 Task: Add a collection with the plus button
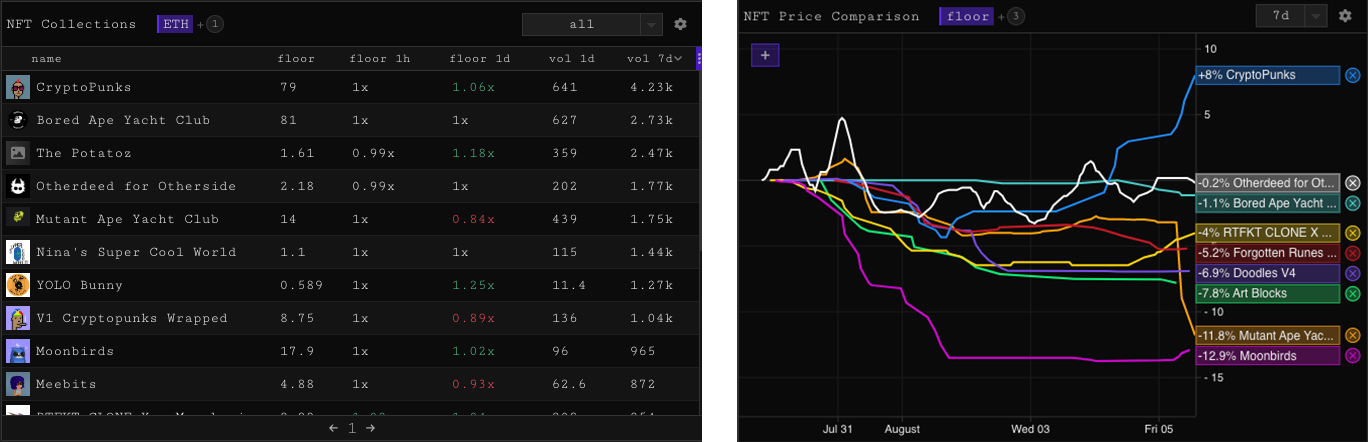(765, 55)
